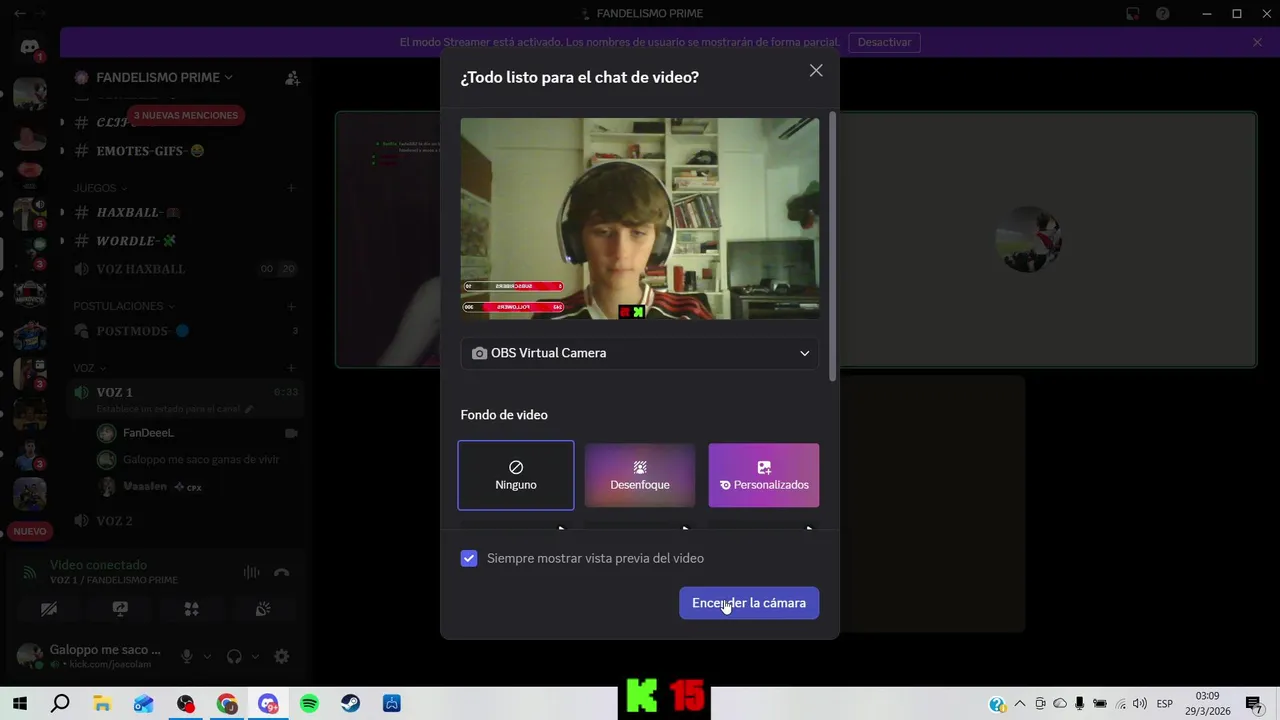Collapse the POSTULACIONES category

[x=124, y=306]
